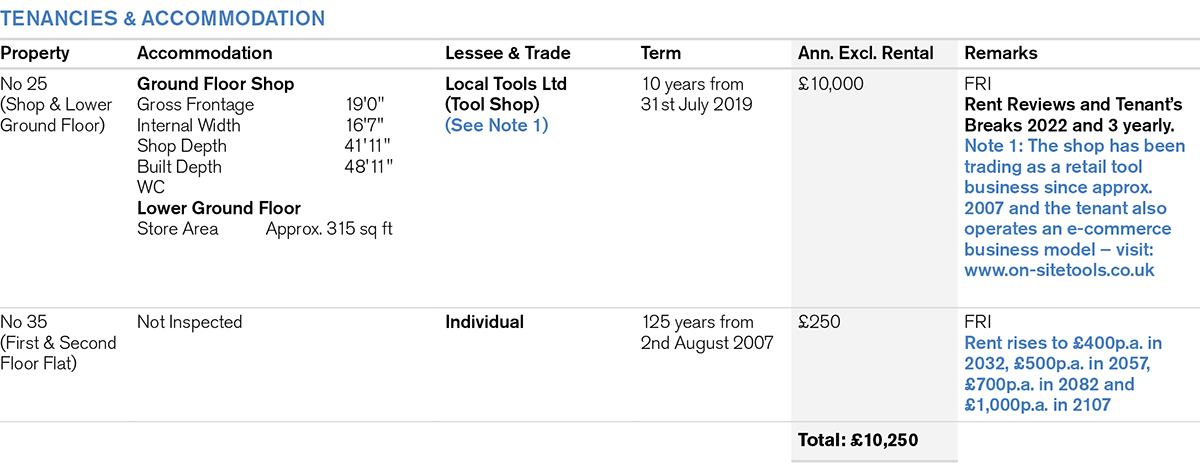1200x471 pixels.
Task: Click the Lower Ground Floor subheading
Action: pos(219,208)
